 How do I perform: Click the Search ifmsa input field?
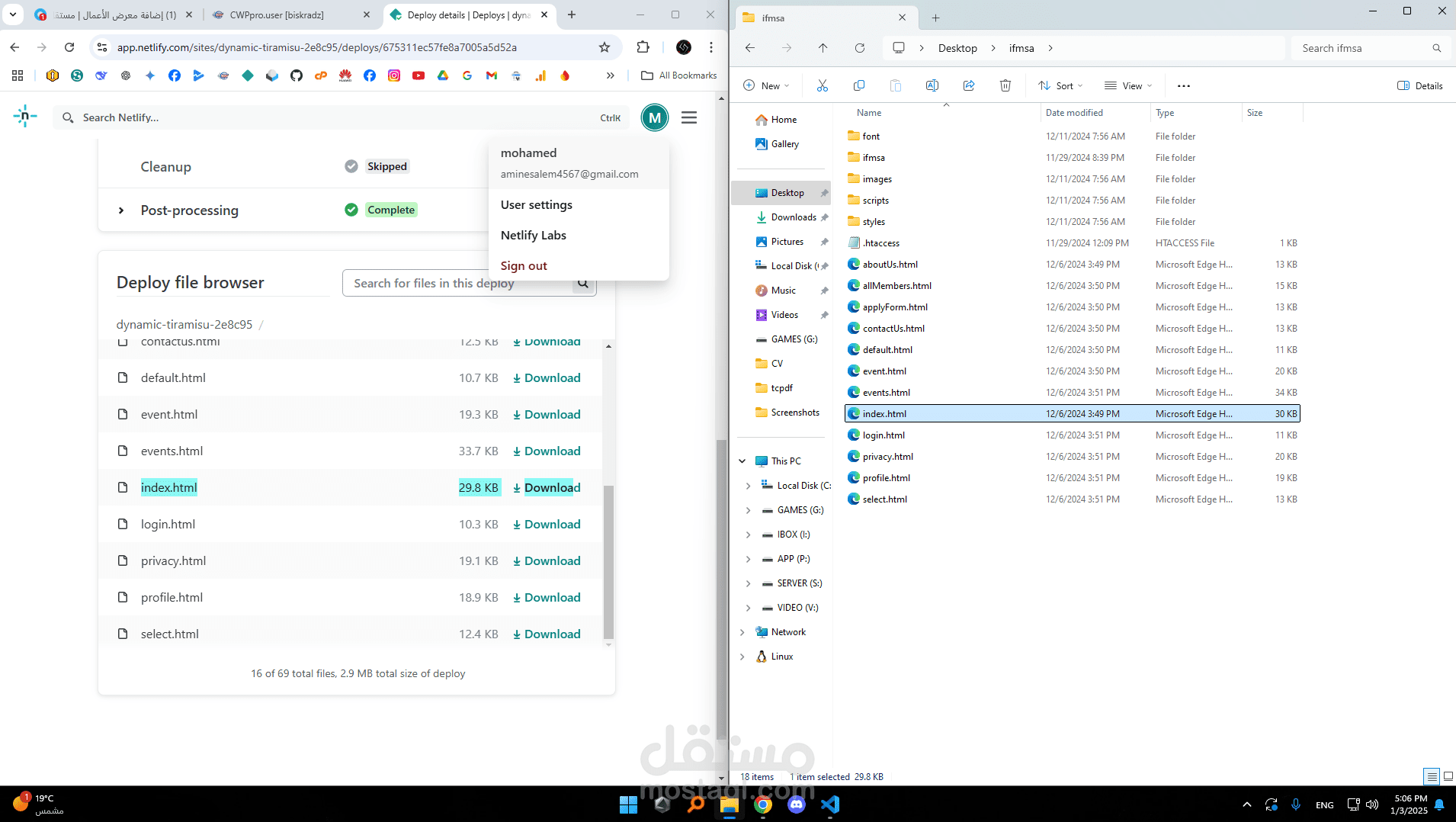1365,48
